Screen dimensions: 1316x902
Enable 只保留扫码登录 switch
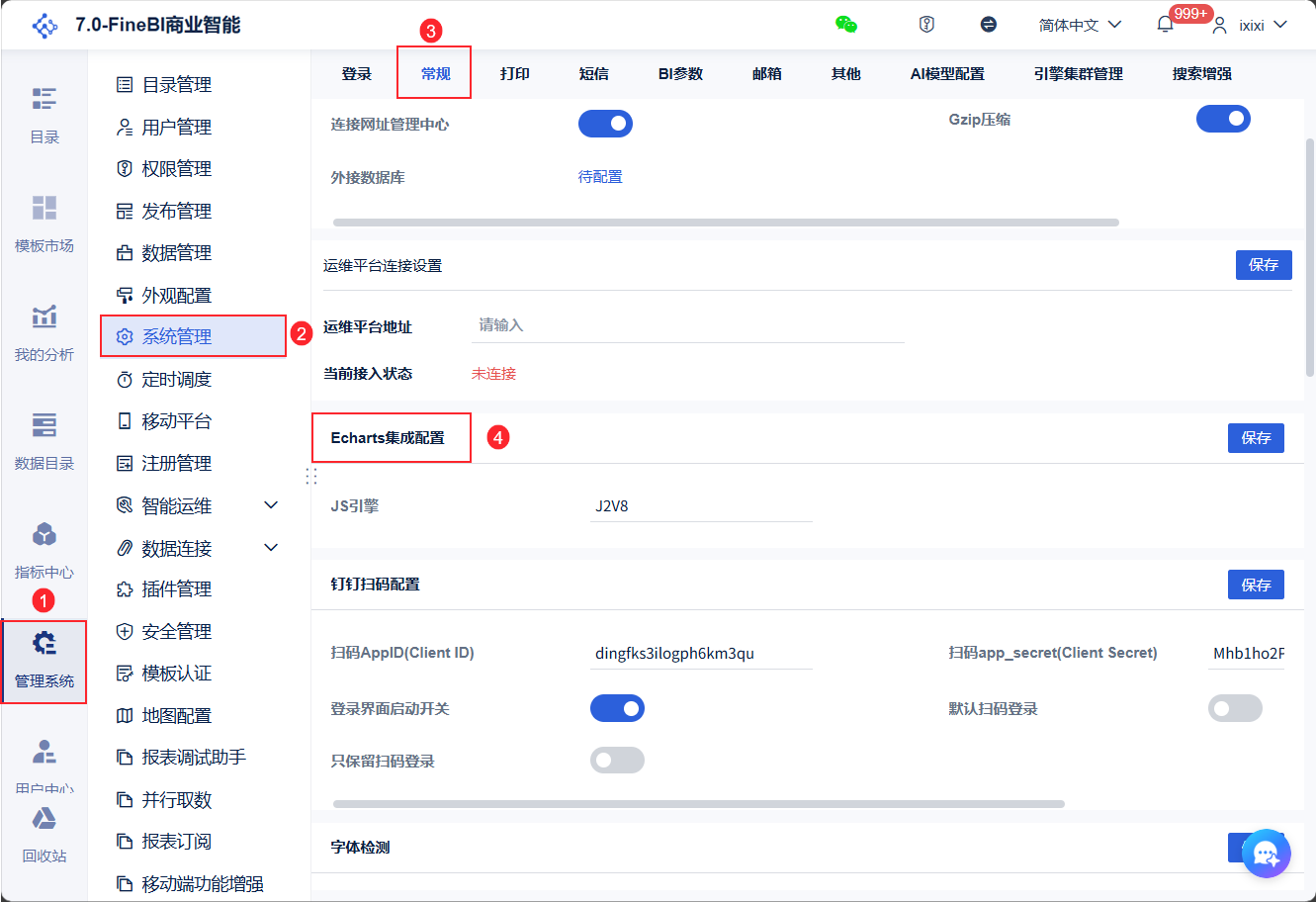pos(617,760)
